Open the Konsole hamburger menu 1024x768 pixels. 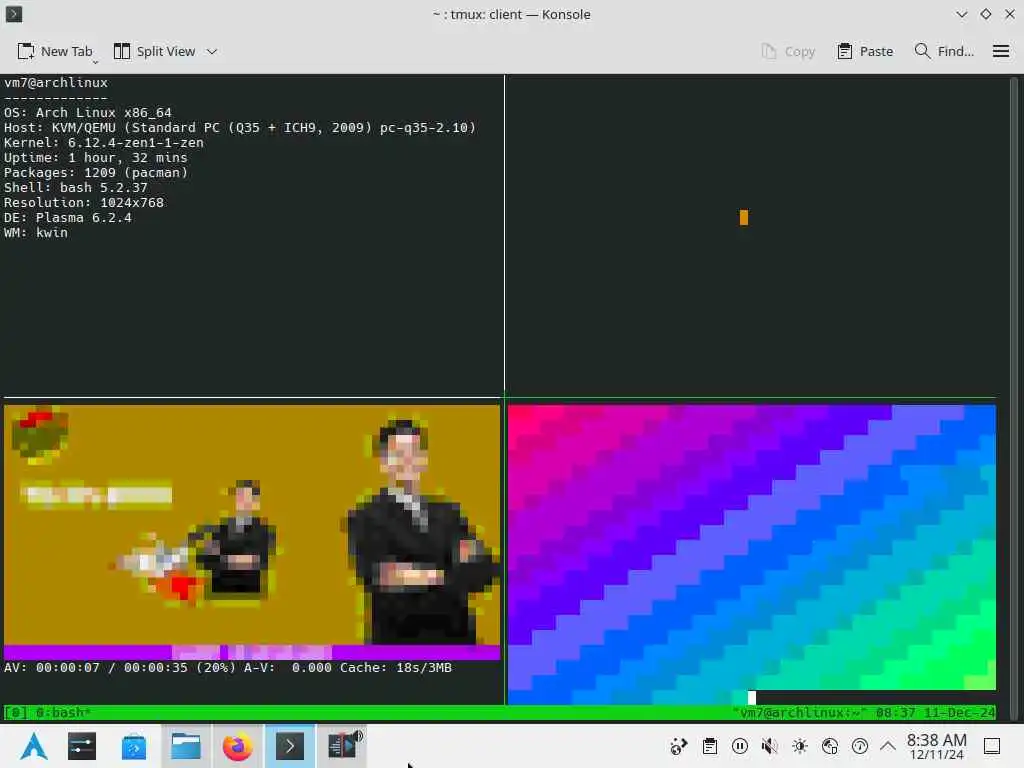click(1000, 51)
